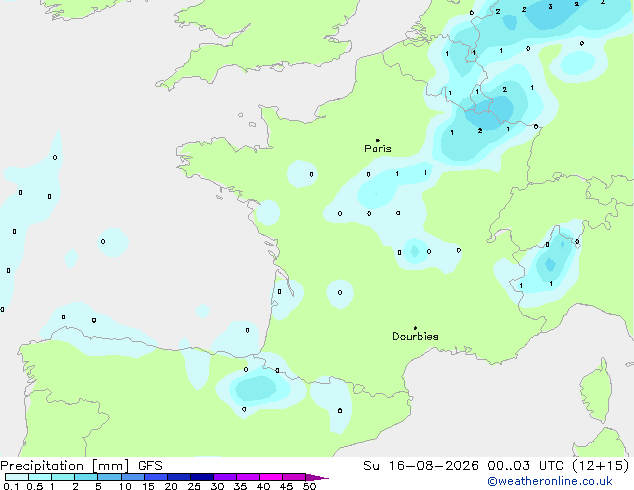
Task: Click the legend arrow tip beyond 50 mm
Action: click(x=317, y=477)
